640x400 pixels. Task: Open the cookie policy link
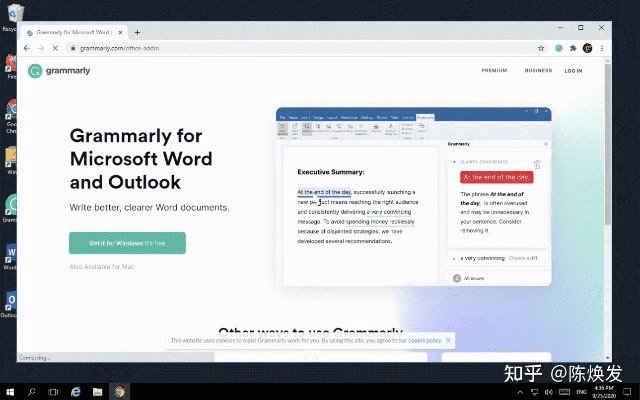pyautogui.click(x=424, y=340)
